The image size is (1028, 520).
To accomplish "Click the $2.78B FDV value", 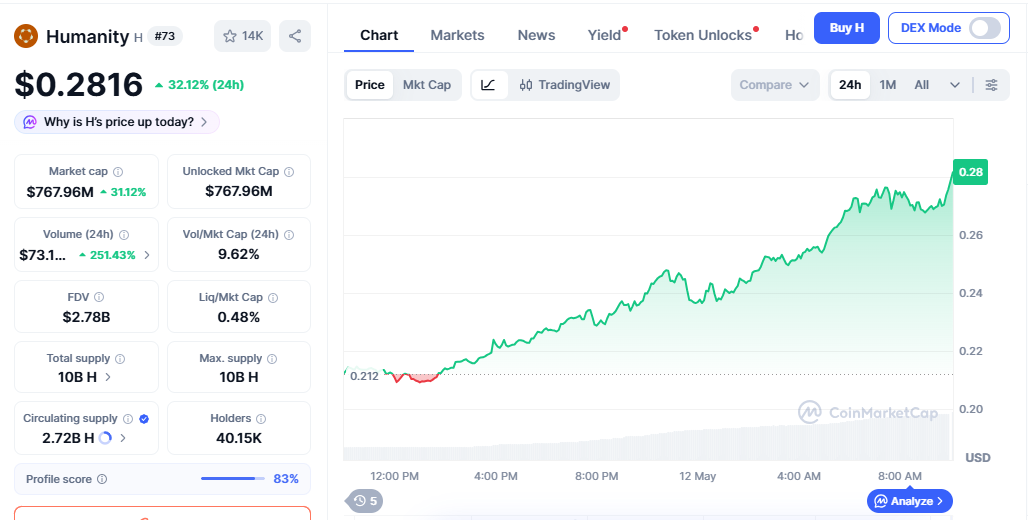I will click(x=87, y=317).
